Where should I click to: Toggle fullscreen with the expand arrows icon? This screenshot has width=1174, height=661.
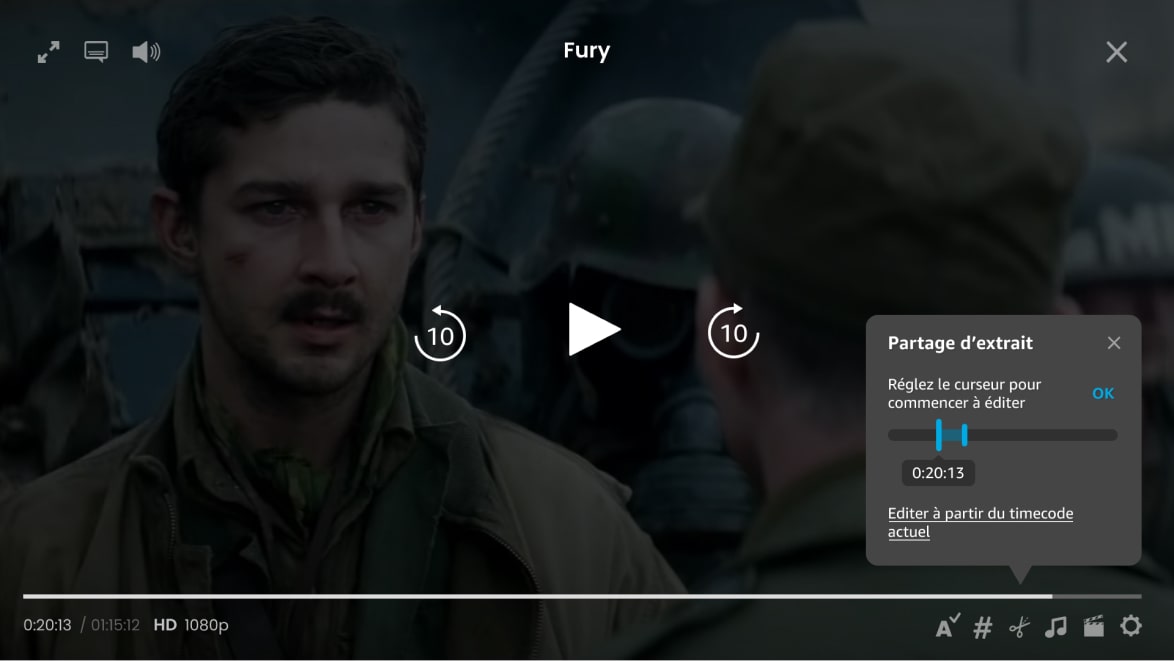(49, 52)
